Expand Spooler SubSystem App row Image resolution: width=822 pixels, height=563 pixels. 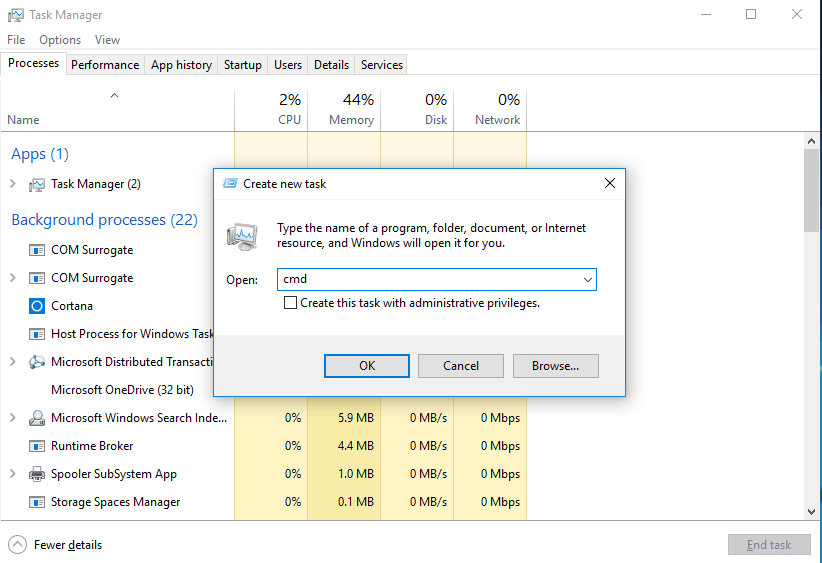coord(13,473)
